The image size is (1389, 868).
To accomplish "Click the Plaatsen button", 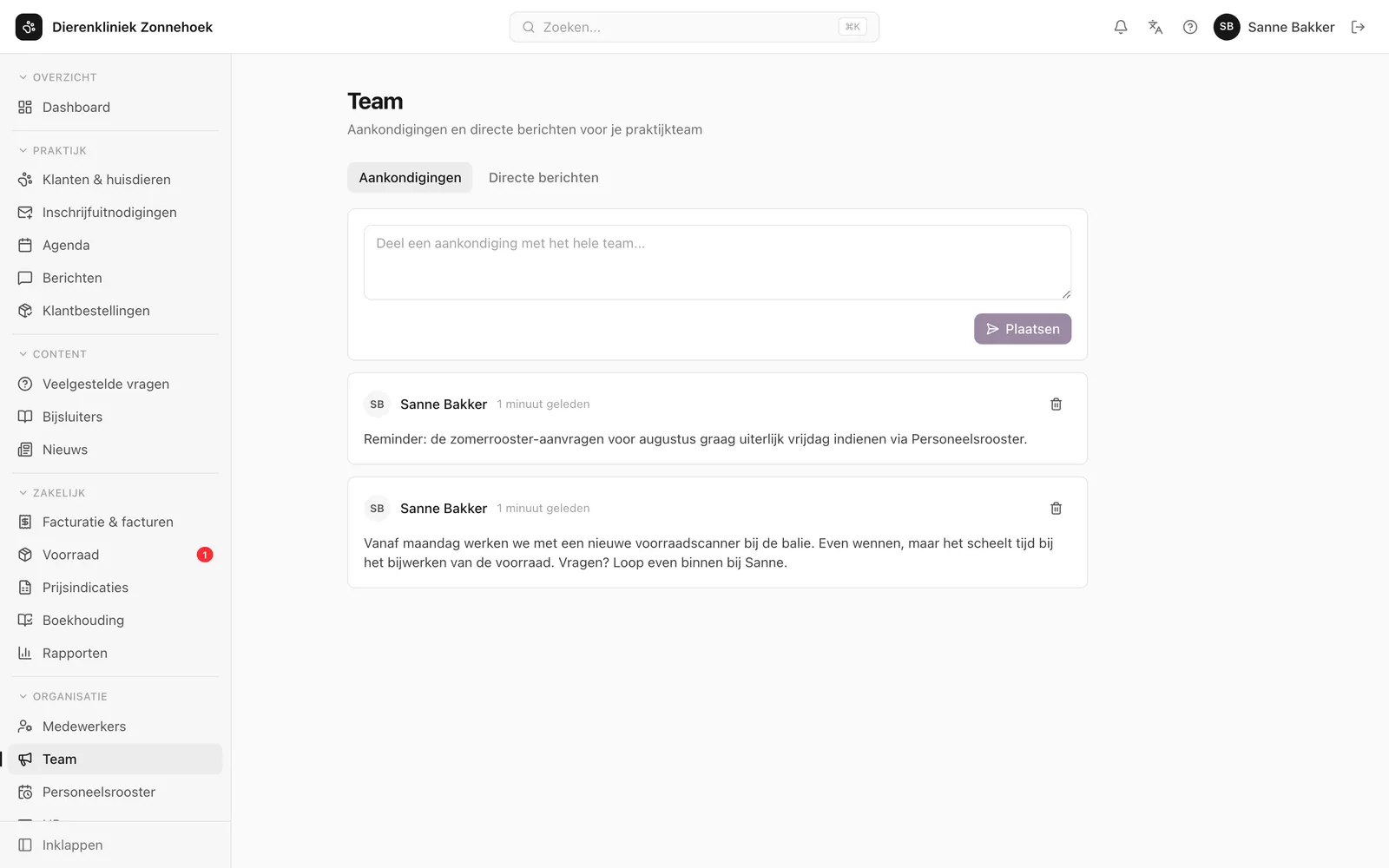I will point(1023,329).
